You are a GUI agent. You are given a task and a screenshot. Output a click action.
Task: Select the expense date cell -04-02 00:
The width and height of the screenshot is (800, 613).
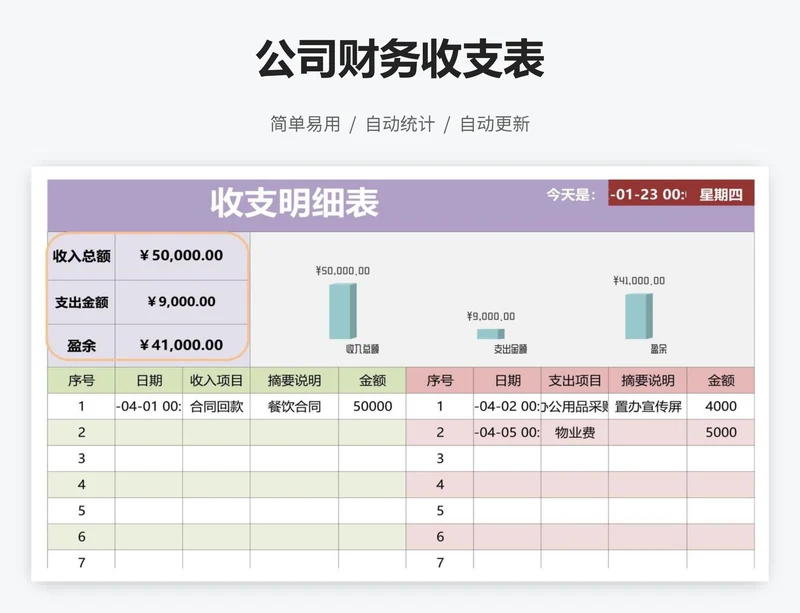tap(508, 406)
